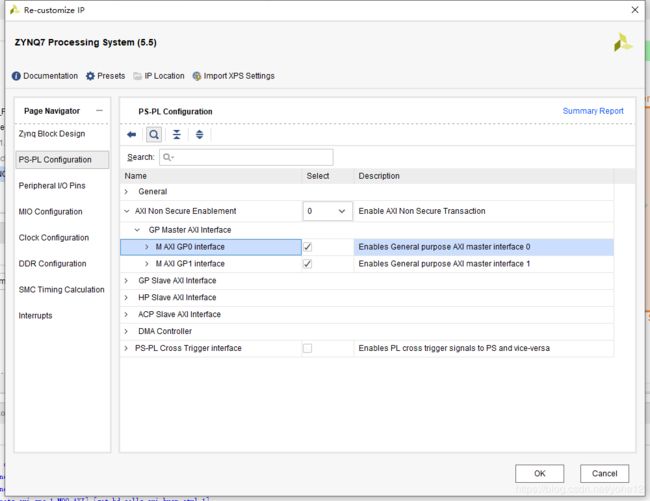Click the Xilinx logo in header
650x501 pixels.
coord(623,43)
